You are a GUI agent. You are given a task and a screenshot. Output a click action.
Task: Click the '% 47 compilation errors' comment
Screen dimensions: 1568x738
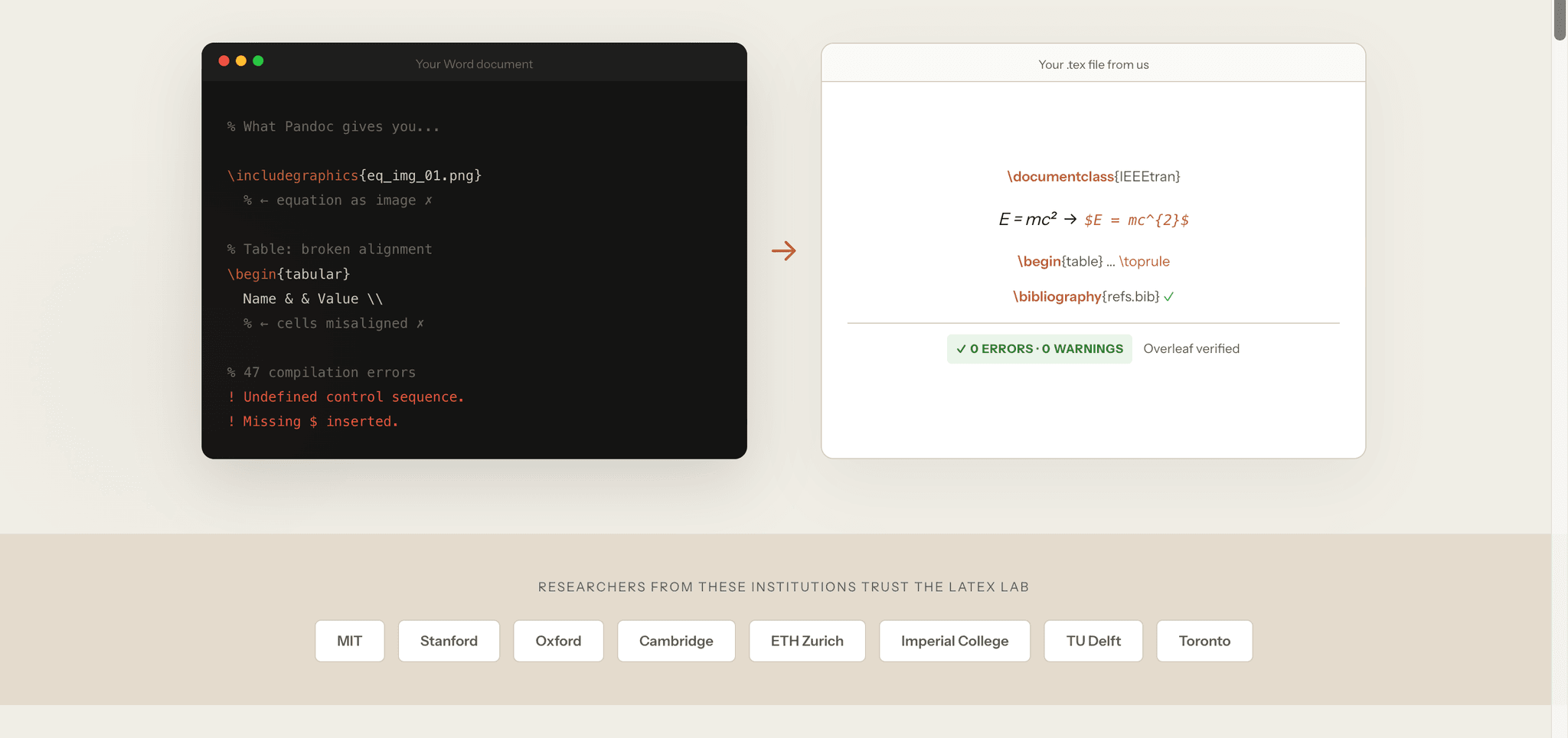pos(322,372)
